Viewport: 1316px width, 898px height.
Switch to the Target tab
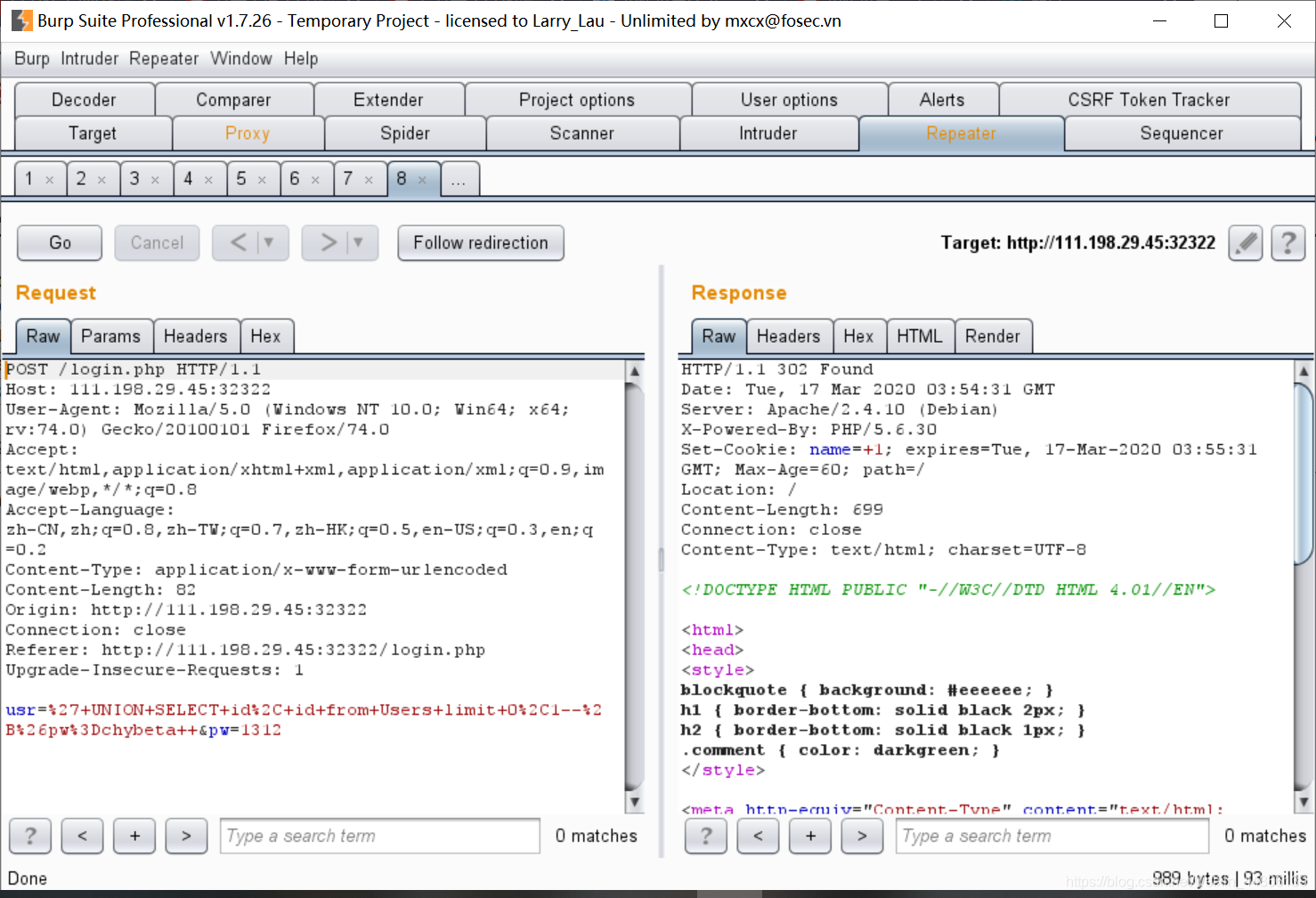(93, 133)
